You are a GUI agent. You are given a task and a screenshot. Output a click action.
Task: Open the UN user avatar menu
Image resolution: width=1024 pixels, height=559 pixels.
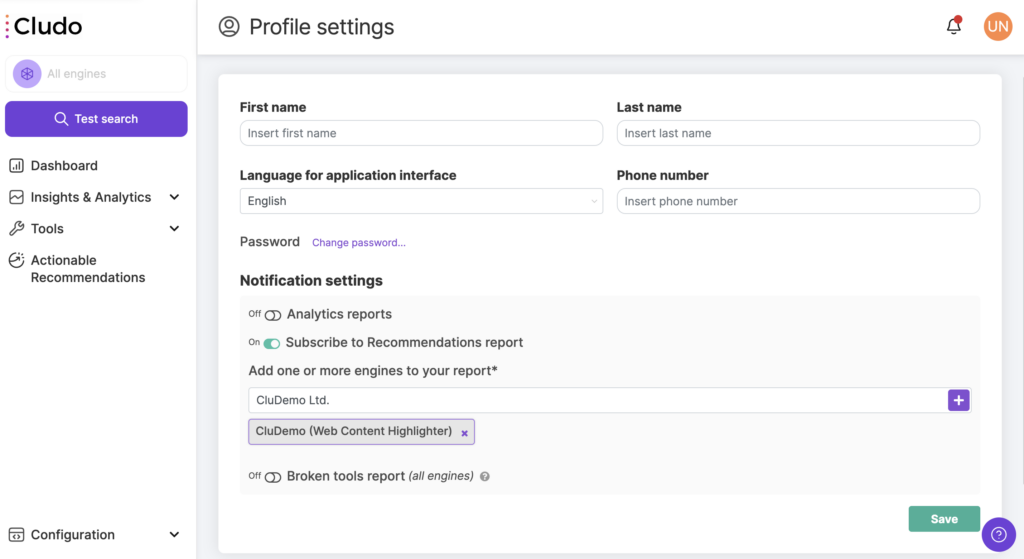point(998,26)
